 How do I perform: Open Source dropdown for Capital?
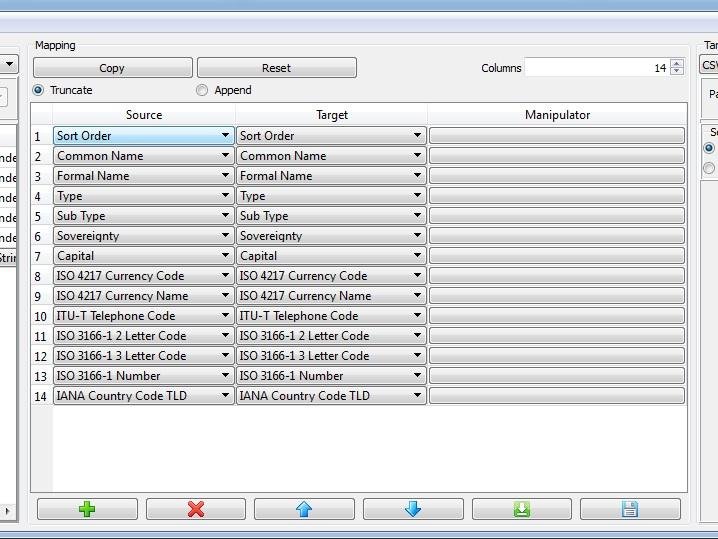click(144, 256)
